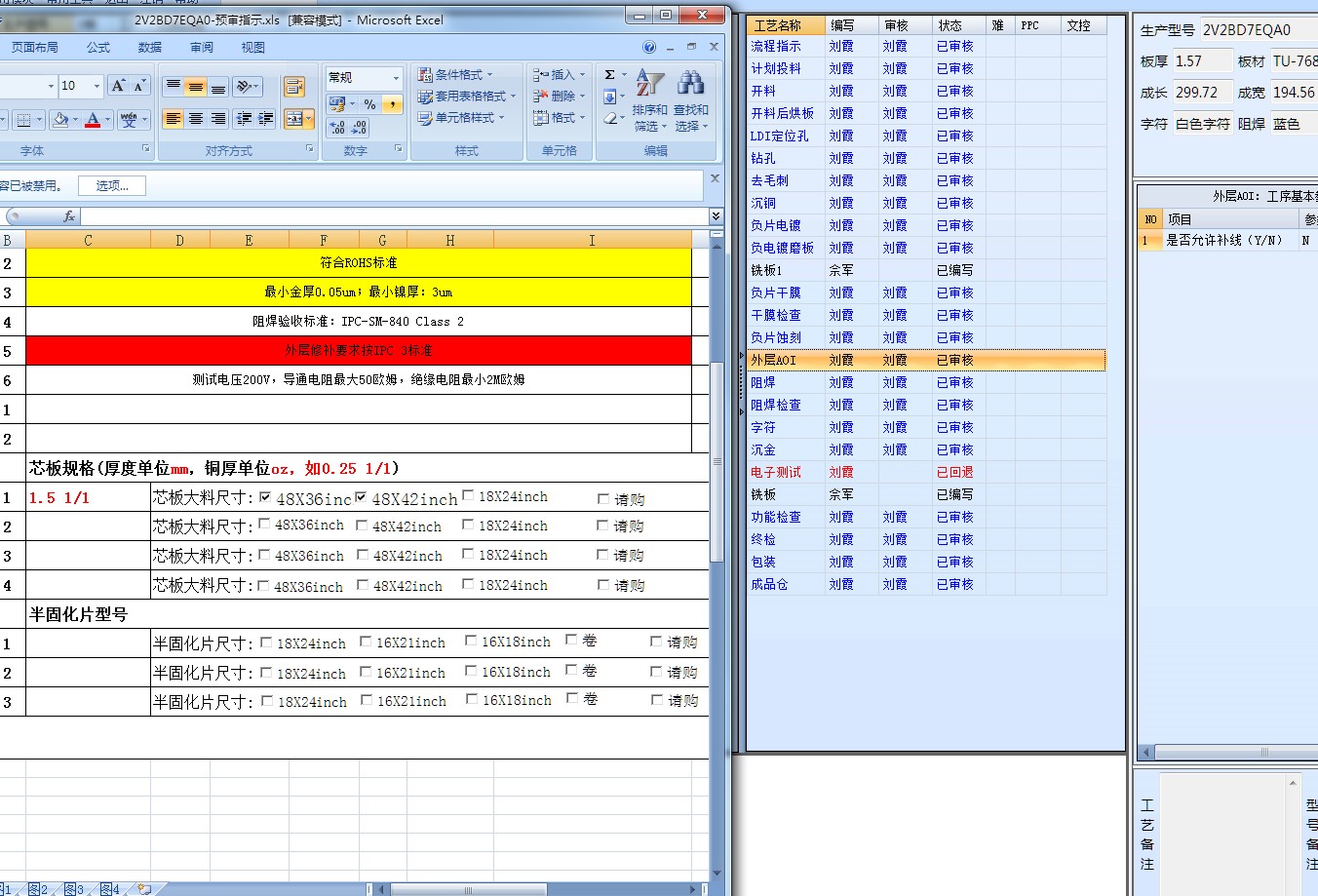The height and width of the screenshot is (896, 1318).
Task: Select the 电子测试 process row
Action: pos(927,472)
